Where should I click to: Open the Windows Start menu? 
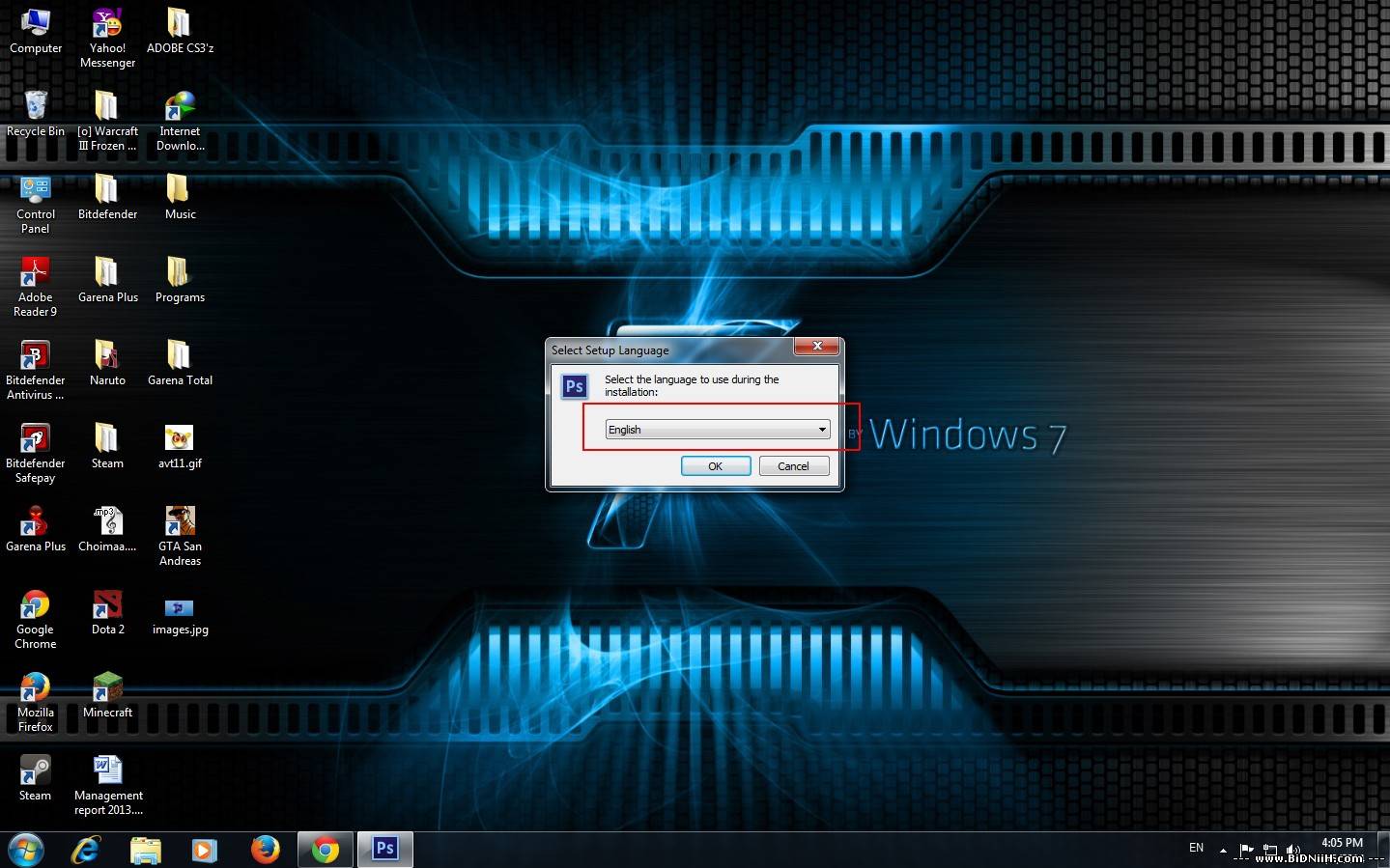[26, 850]
